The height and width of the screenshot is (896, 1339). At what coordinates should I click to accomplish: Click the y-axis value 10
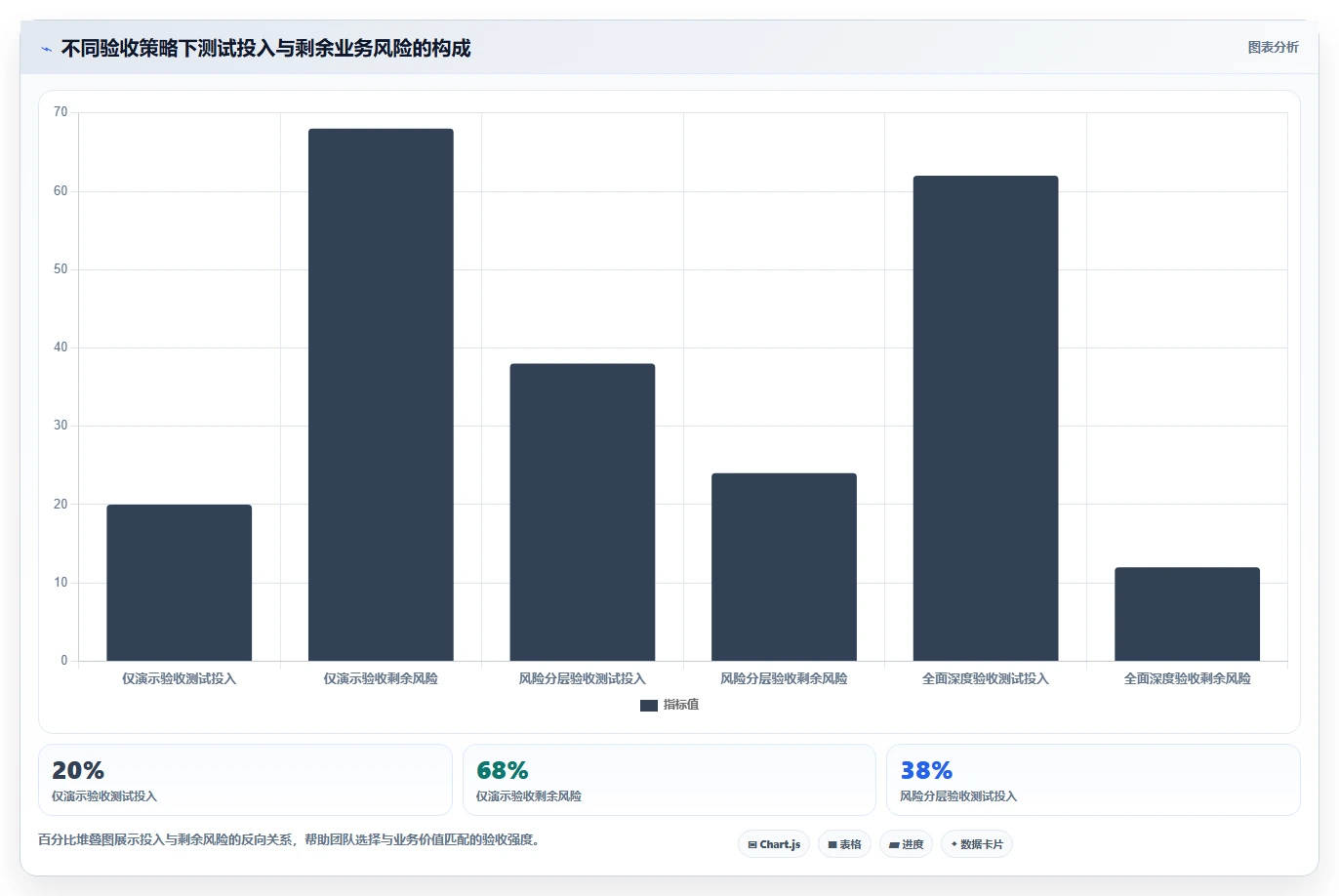point(61,583)
